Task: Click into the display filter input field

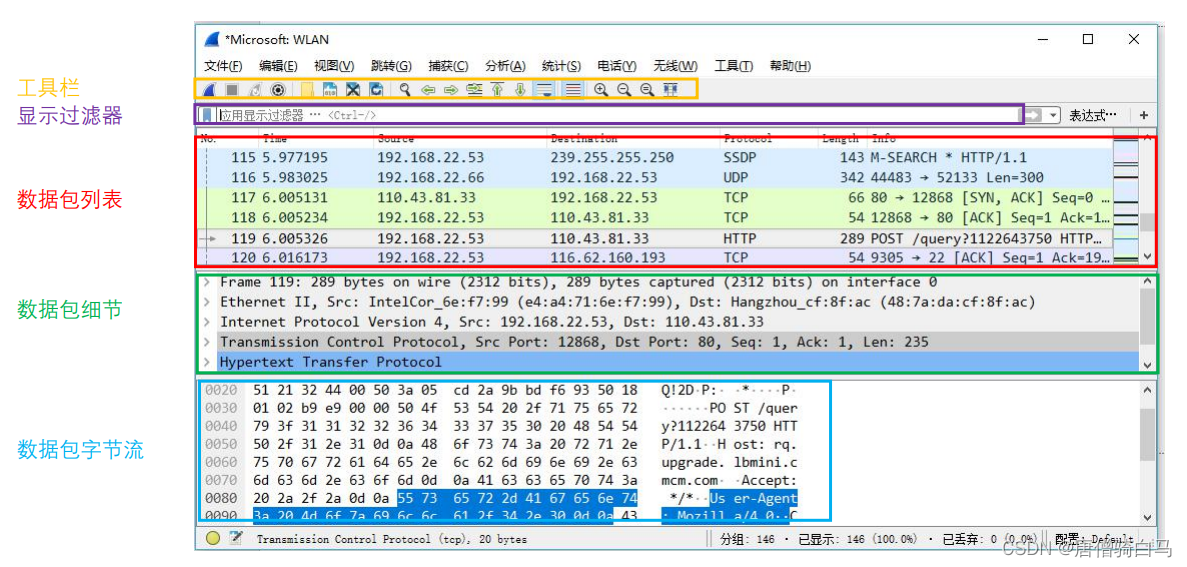Action: (x=617, y=115)
